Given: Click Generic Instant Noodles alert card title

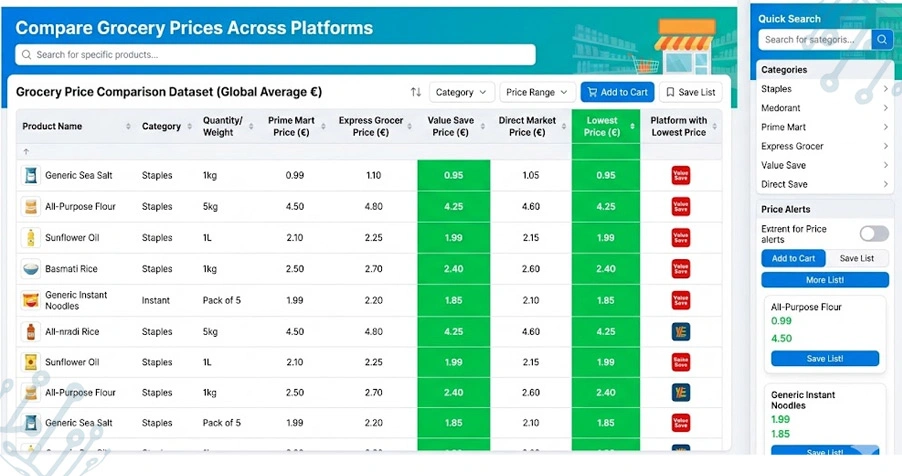Looking at the screenshot, I should (x=802, y=399).
